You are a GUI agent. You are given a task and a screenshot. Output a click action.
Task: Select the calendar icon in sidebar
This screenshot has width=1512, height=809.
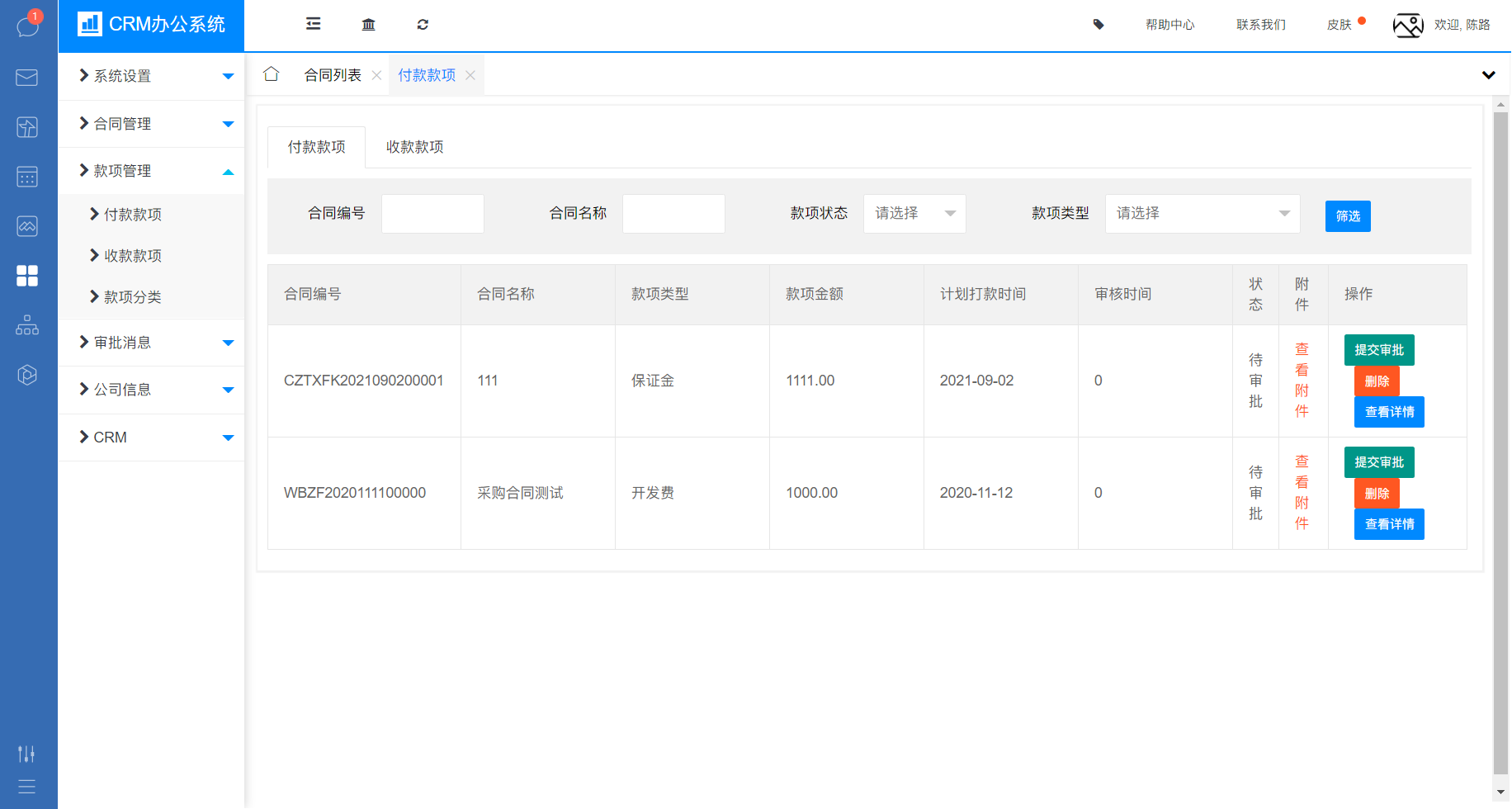point(27,177)
